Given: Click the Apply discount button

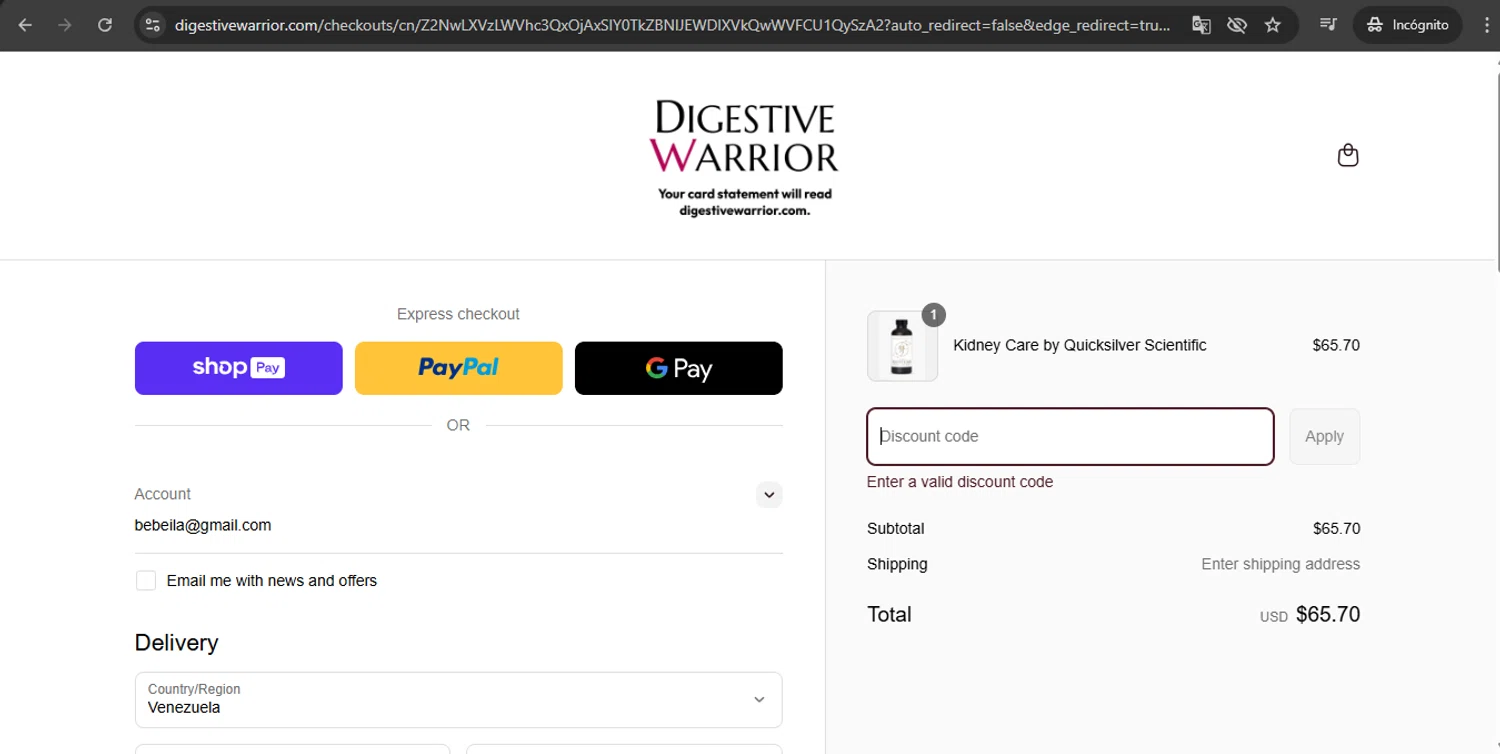Looking at the screenshot, I should [x=1324, y=436].
